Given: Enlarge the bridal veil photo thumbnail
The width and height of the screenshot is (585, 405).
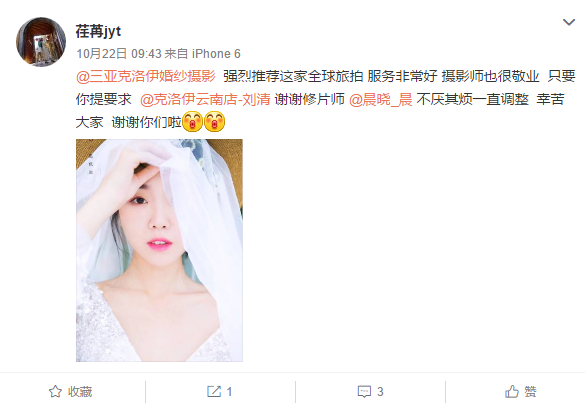Looking at the screenshot, I should tap(159, 250).
